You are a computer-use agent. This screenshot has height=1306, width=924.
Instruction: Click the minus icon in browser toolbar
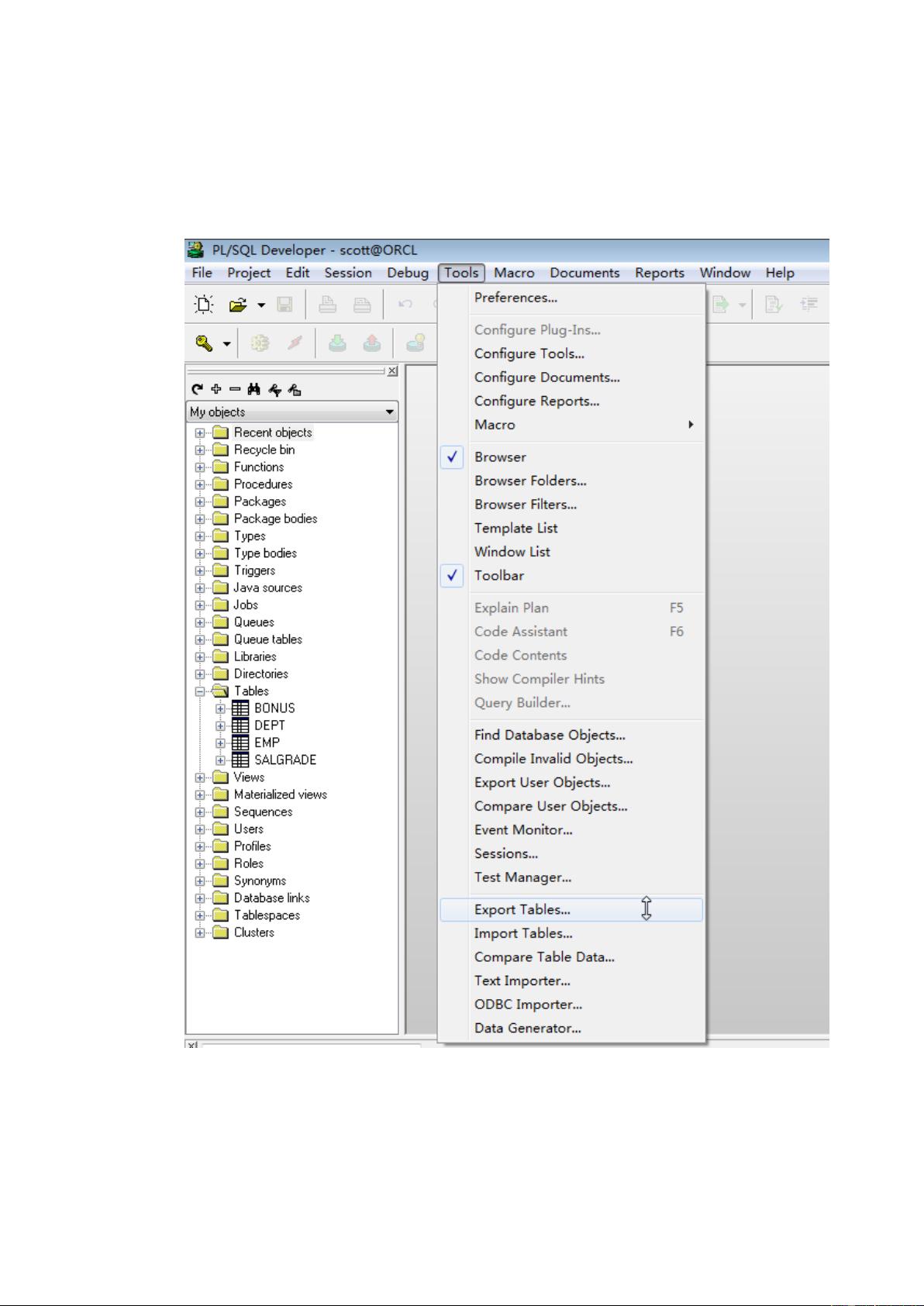click(234, 389)
